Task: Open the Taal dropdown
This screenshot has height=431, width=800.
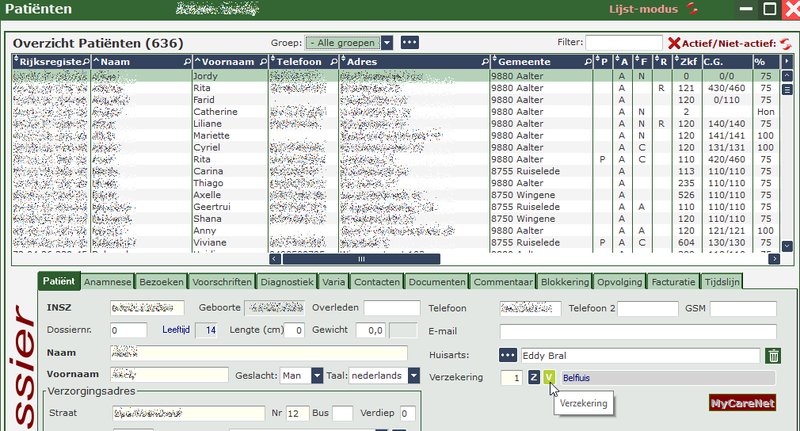Action: coord(411,376)
